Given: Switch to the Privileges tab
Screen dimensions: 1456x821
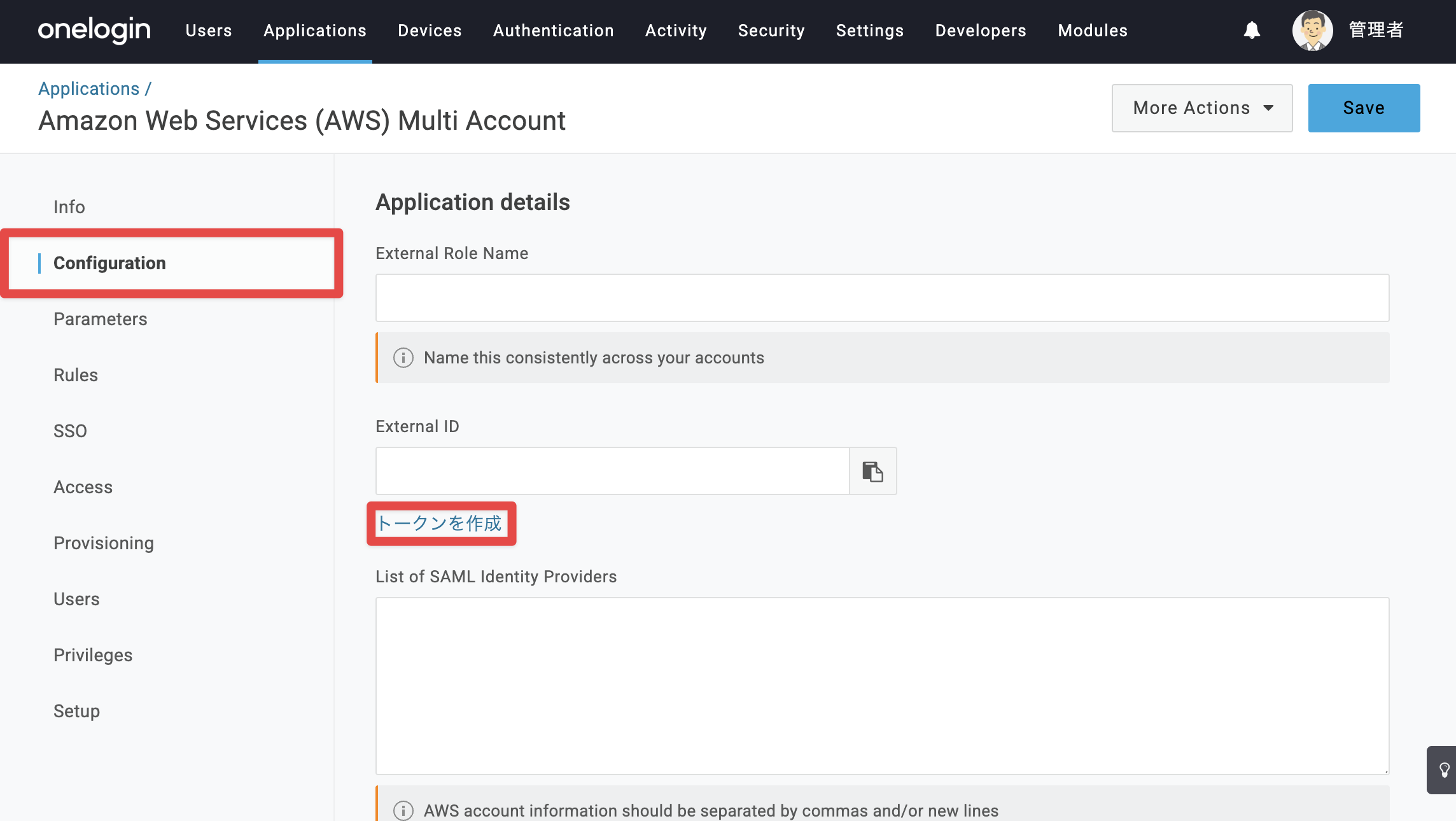Looking at the screenshot, I should pos(93,655).
